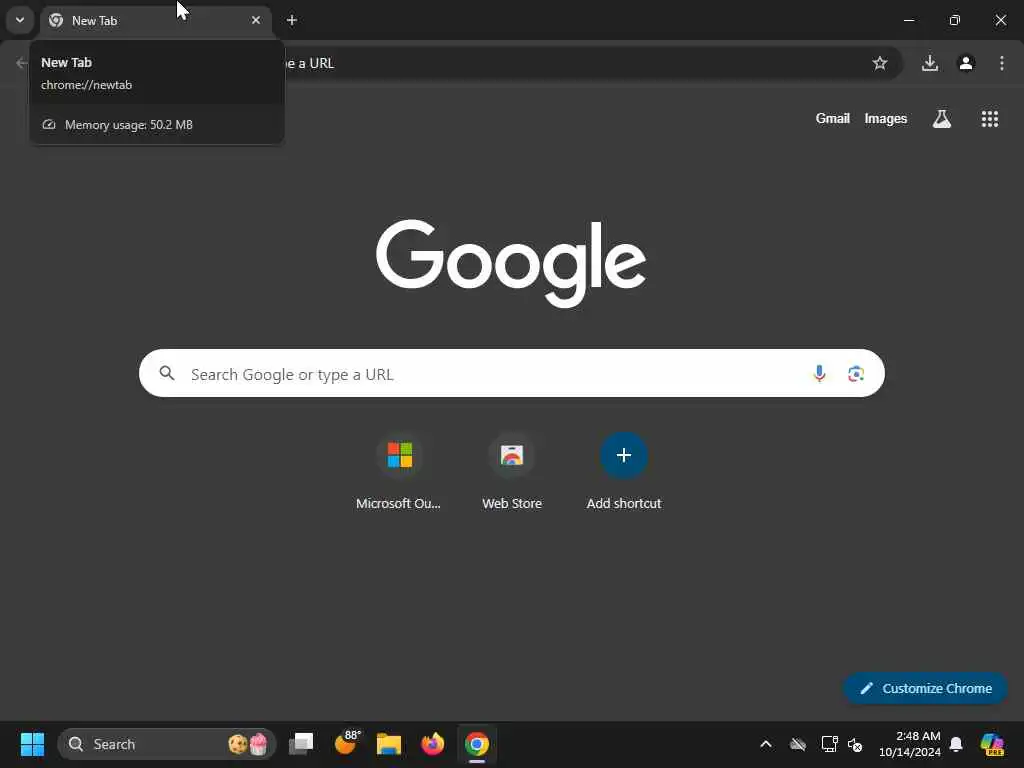
Task: Open the Gmail link
Action: point(832,118)
